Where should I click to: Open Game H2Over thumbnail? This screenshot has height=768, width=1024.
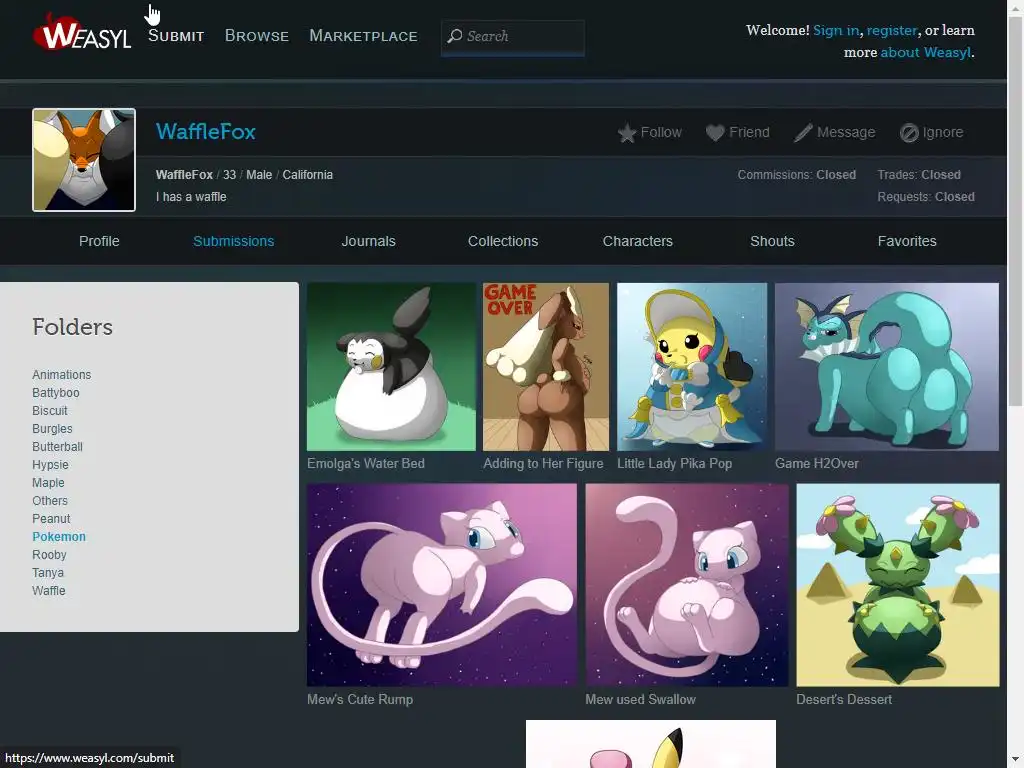[887, 366]
